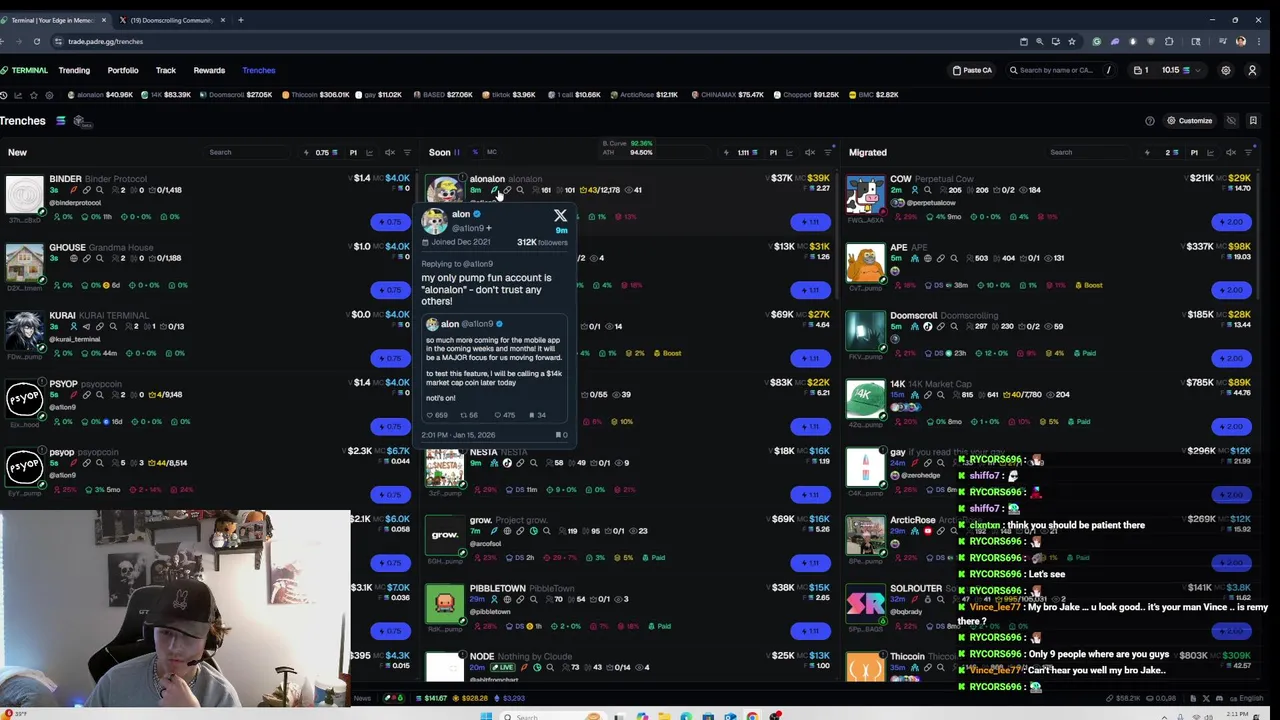Viewport: 1280px width, 720px height.
Task: Quick buy 0.75 on BINDER
Action: [390, 221]
